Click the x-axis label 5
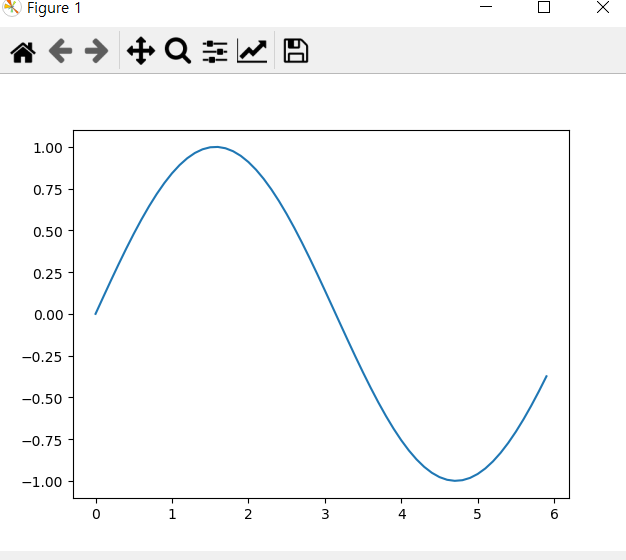This screenshot has height=560, width=626. (477, 514)
